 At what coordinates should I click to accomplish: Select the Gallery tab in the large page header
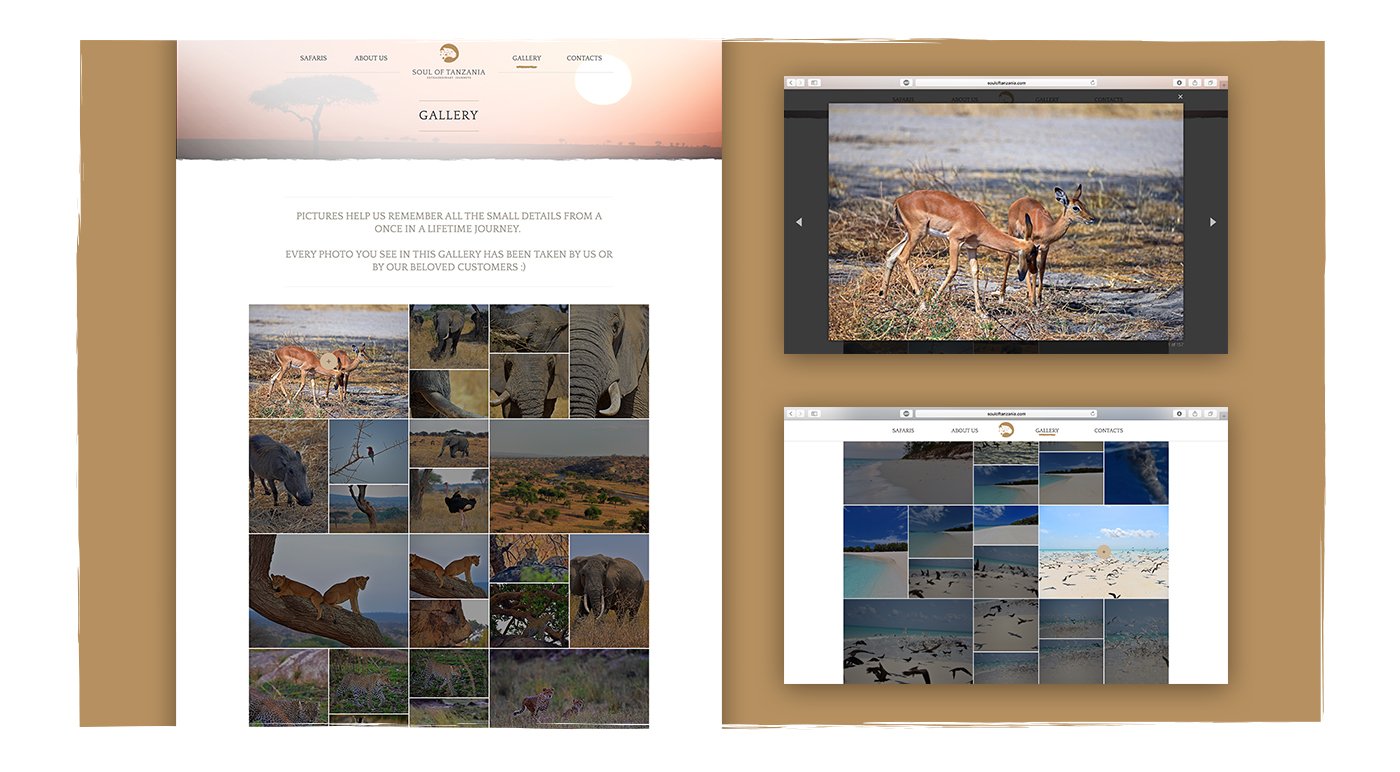point(526,58)
